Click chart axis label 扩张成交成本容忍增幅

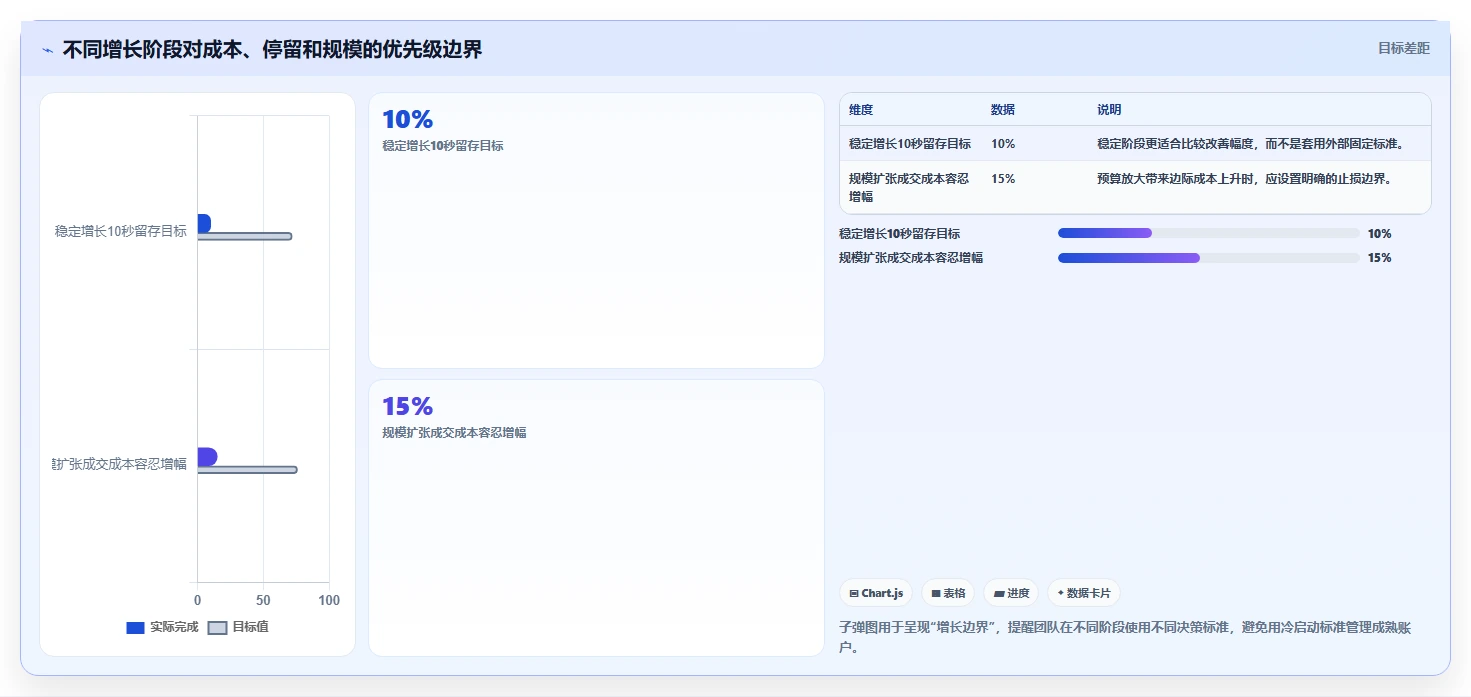pos(119,464)
